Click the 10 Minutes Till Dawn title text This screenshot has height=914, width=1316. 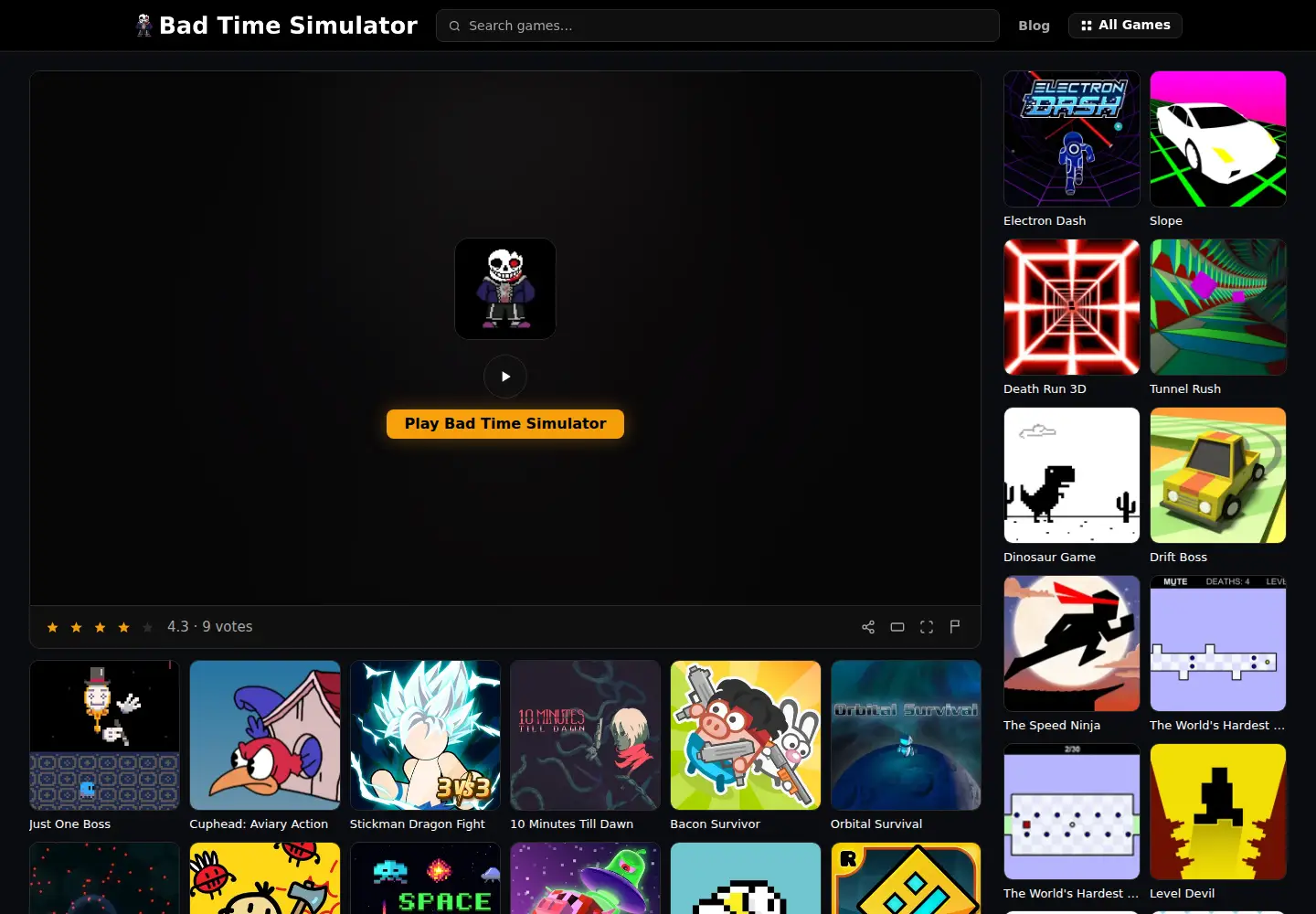tap(571, 824)
